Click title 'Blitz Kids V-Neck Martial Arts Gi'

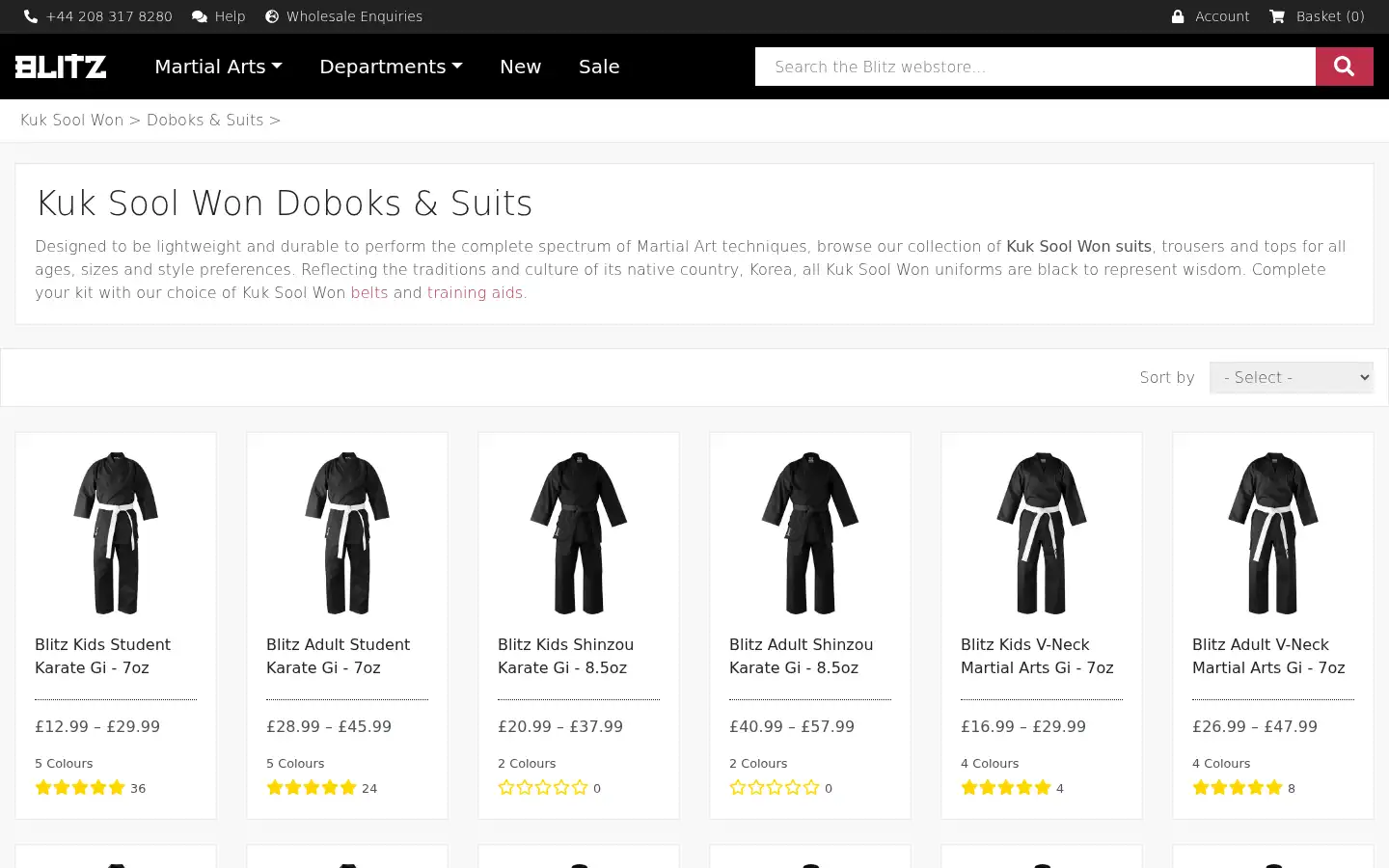(x=1037, y=656)
